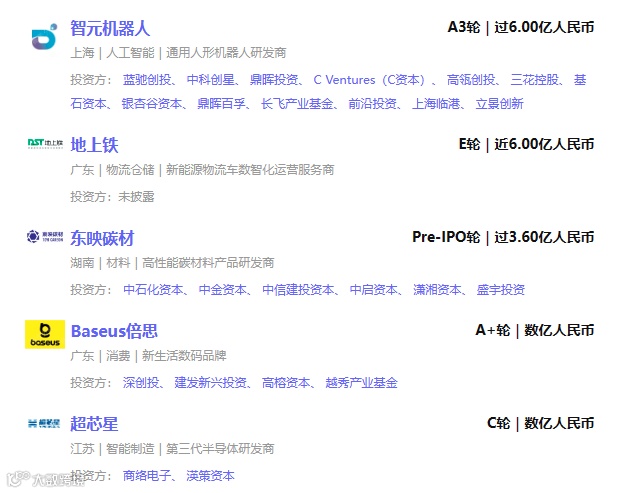Open investor link 三花控股

535,80
